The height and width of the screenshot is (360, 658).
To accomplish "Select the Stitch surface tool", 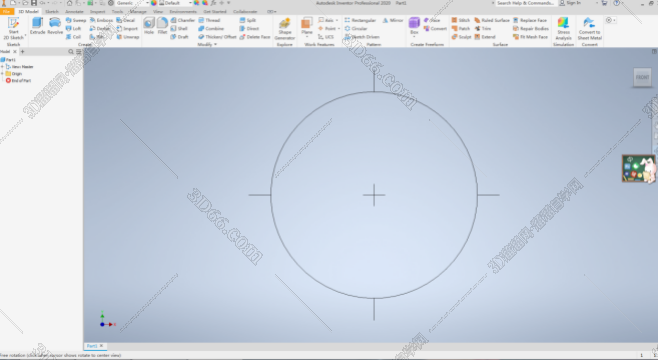I will click(x=460, y=20).
